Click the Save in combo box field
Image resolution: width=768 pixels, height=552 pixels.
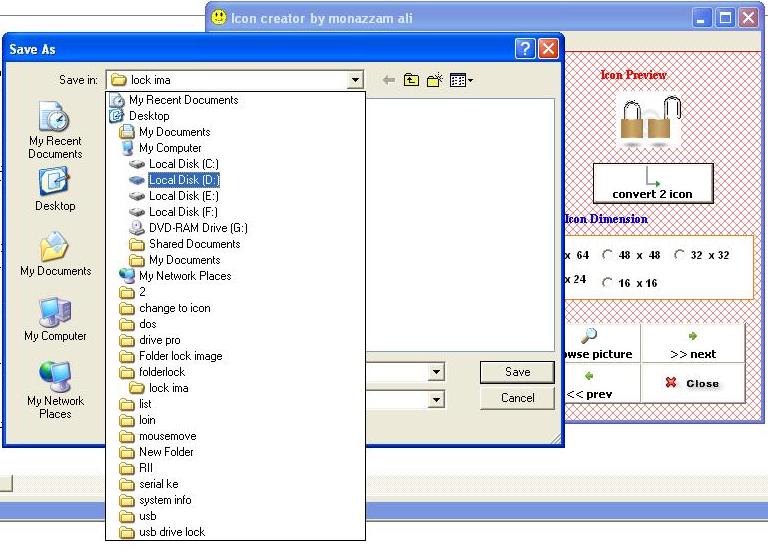(x=235, y=80)
